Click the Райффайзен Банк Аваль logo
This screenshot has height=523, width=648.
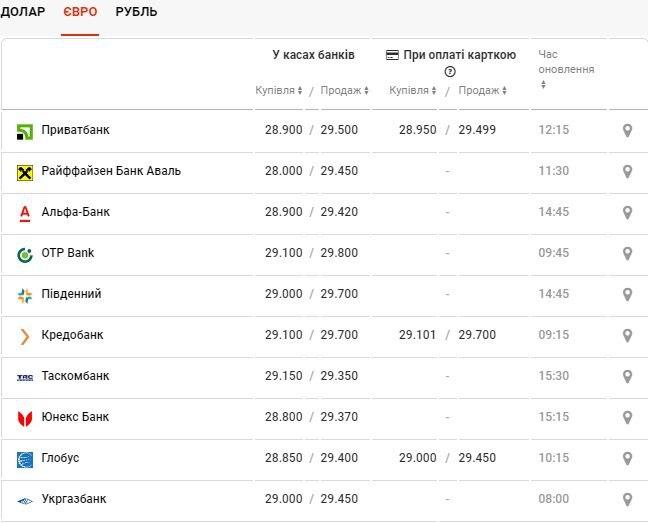click(x=25, y=172)
